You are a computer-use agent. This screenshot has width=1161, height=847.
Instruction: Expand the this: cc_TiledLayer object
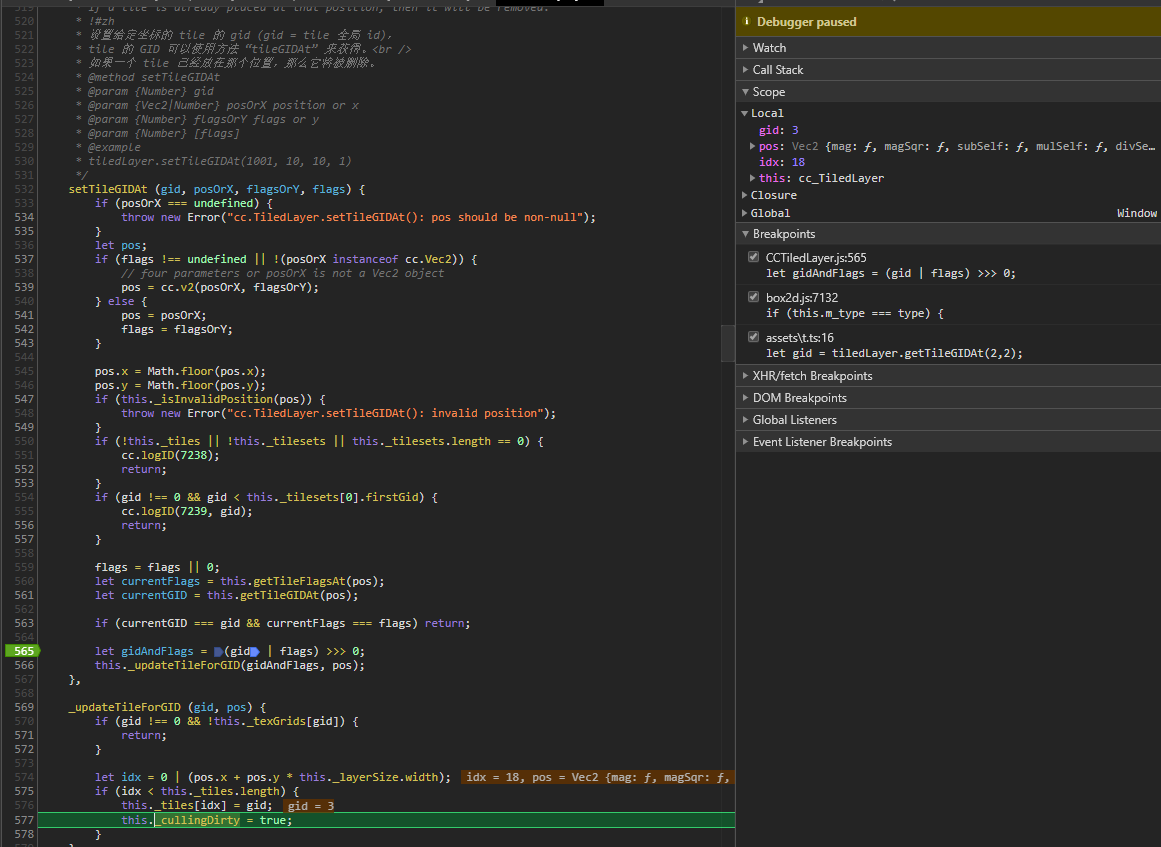click(752, 178)
